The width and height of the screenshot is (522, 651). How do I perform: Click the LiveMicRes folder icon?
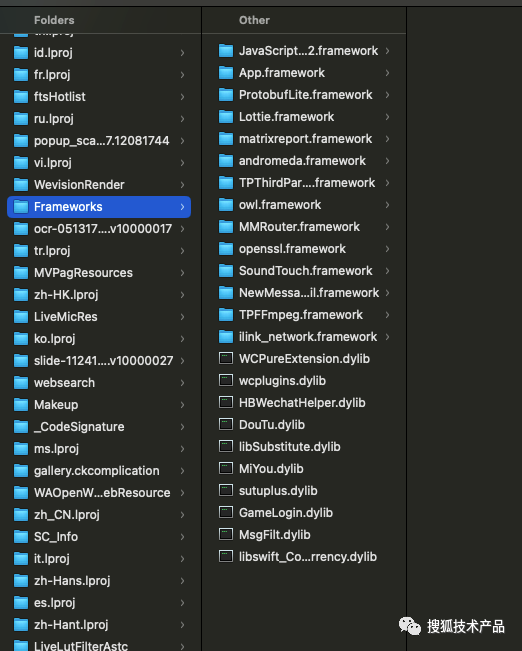(21, 316)
